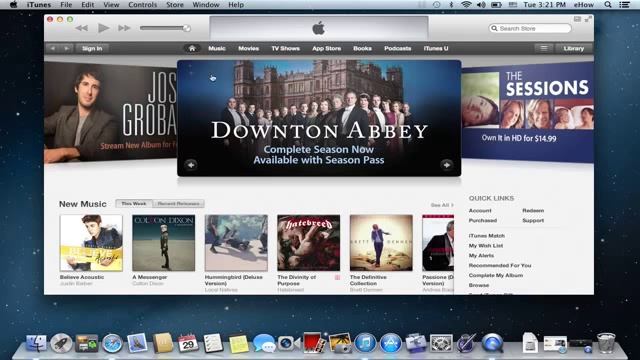The height and width of the screenshot is (360, 640).
Task: Click the Support quick link
Action: point(533,220)
